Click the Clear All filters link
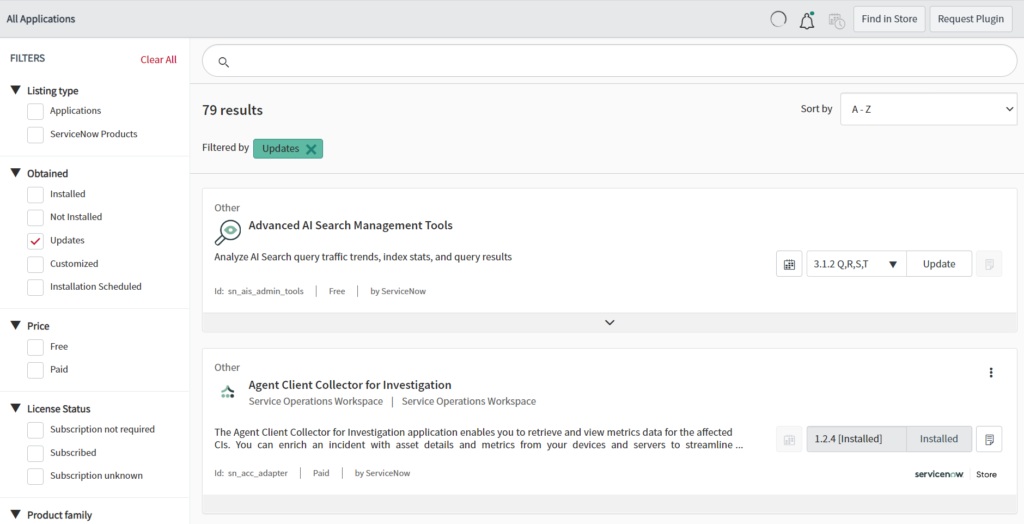Viewport: 1024px width, 524px height. [x=159, y=59]
